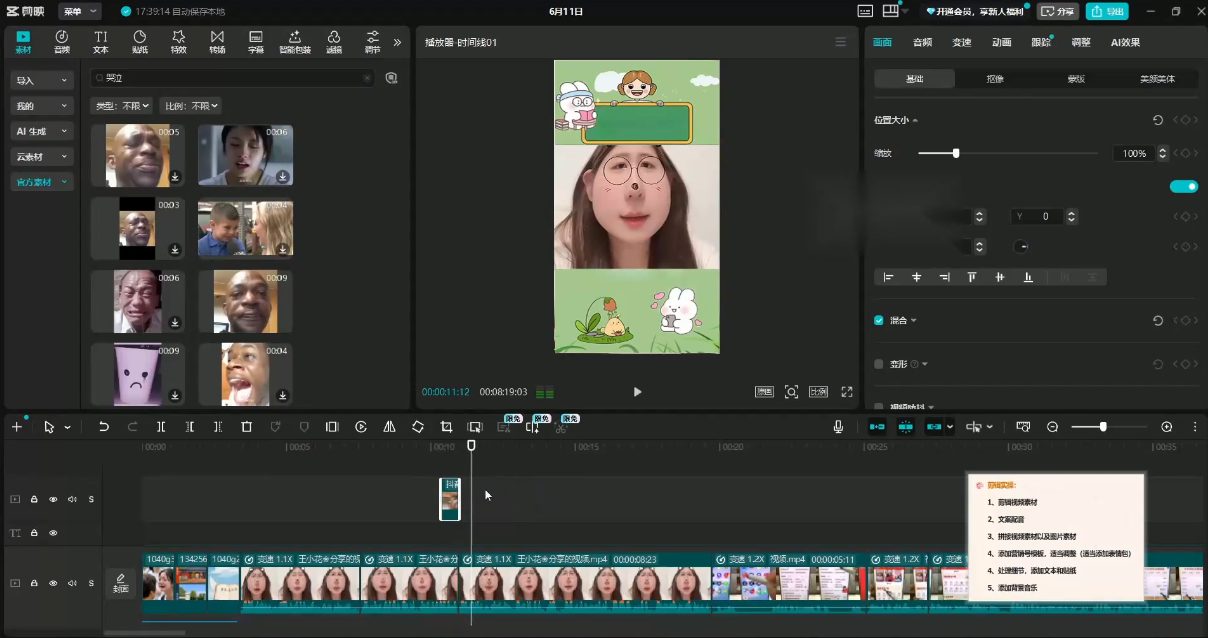This screenshot has height=638, width=1208.
Task: Select the overlay clip on upper track
Action: (450, 499)
